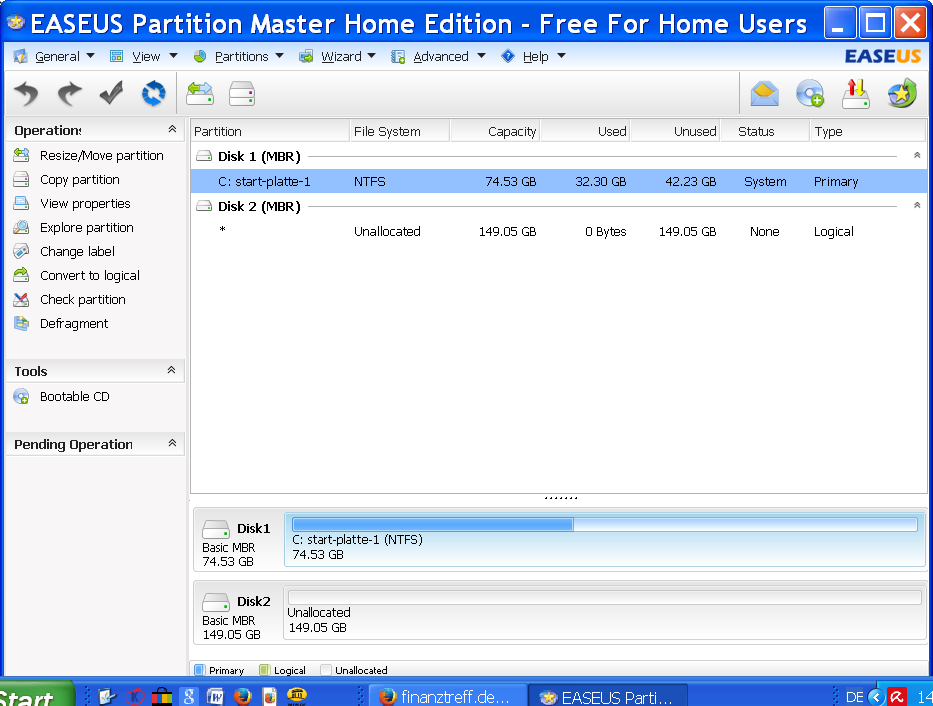Click the Primary legend color swatch
This screenshot has height=706, width=933.
(200, 670)
